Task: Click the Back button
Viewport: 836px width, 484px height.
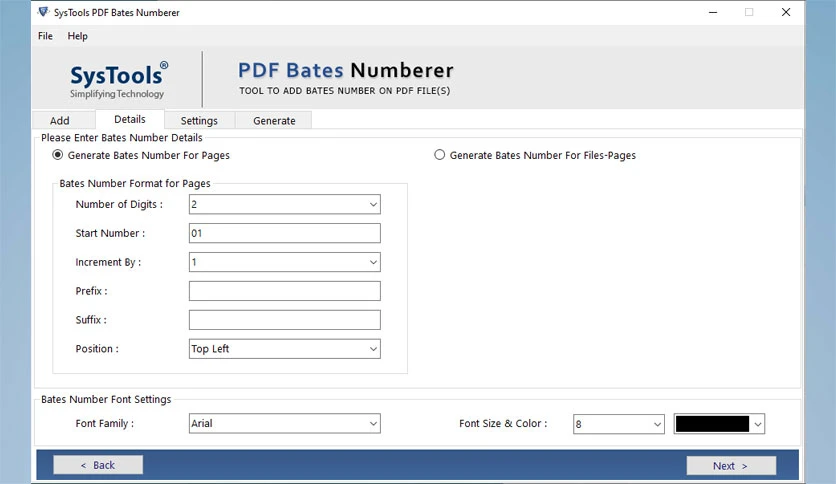Action: 98,465
